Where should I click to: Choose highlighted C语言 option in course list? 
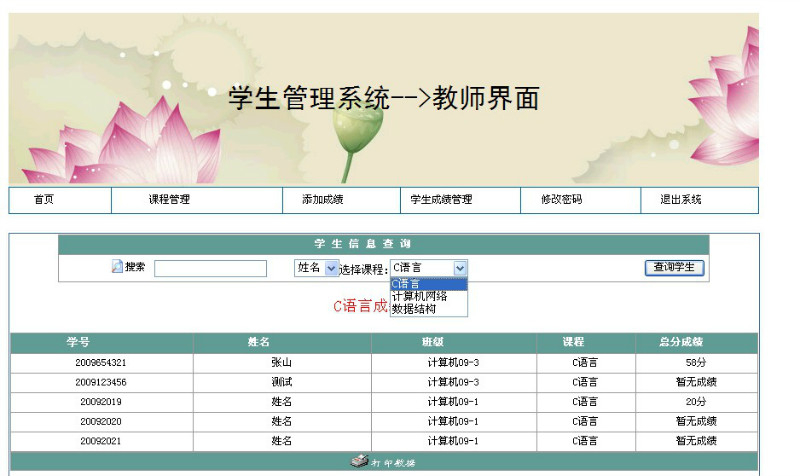(x=429, y=284)
